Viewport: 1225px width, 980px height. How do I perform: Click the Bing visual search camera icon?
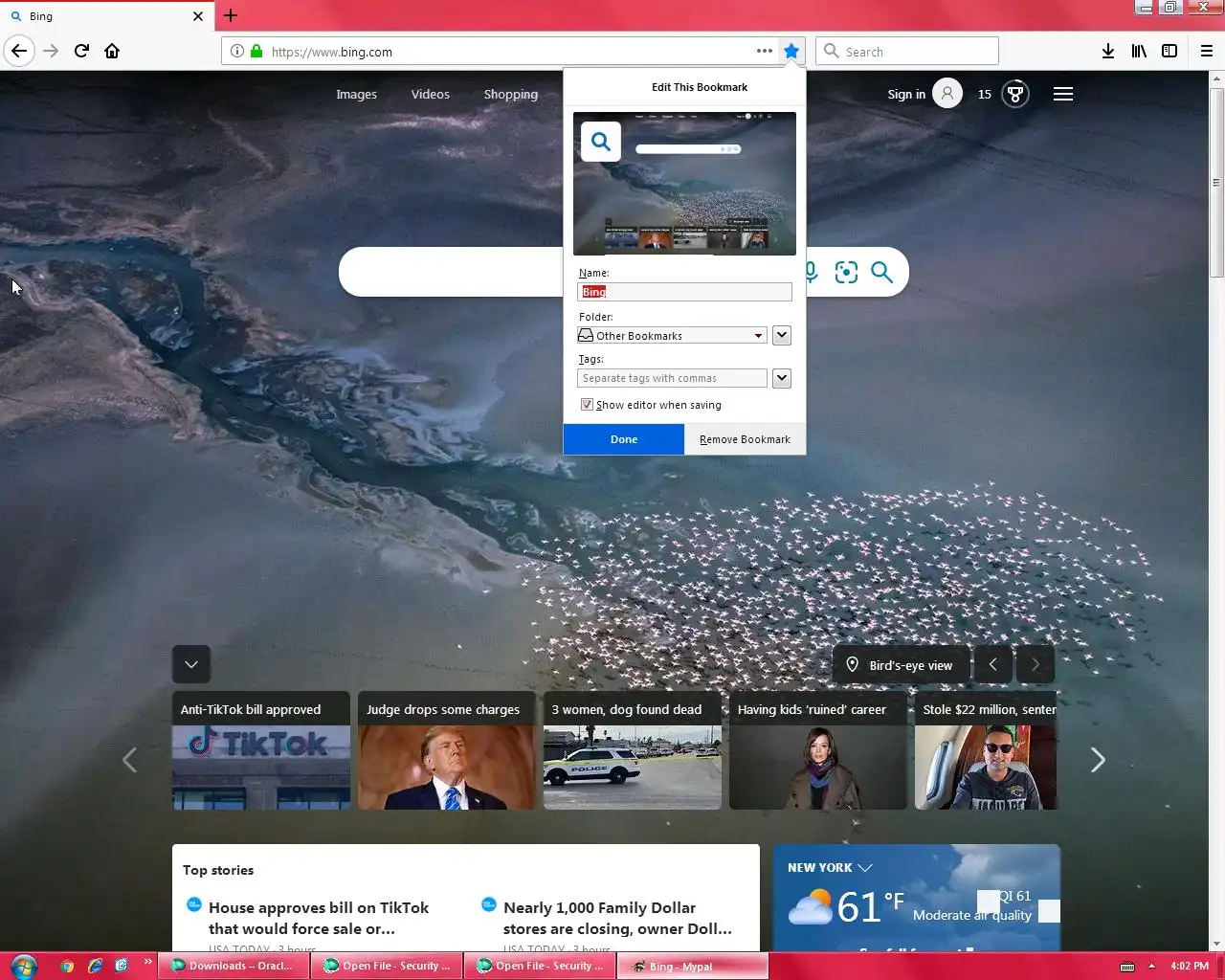click(846, 273)
